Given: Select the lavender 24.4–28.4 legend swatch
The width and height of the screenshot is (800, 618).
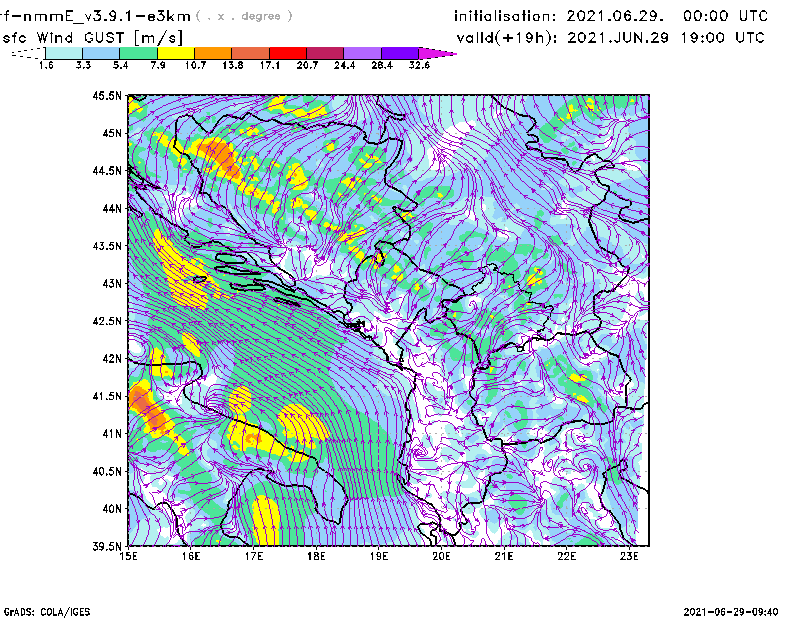Looking at the screenshot, I should 362,53.
